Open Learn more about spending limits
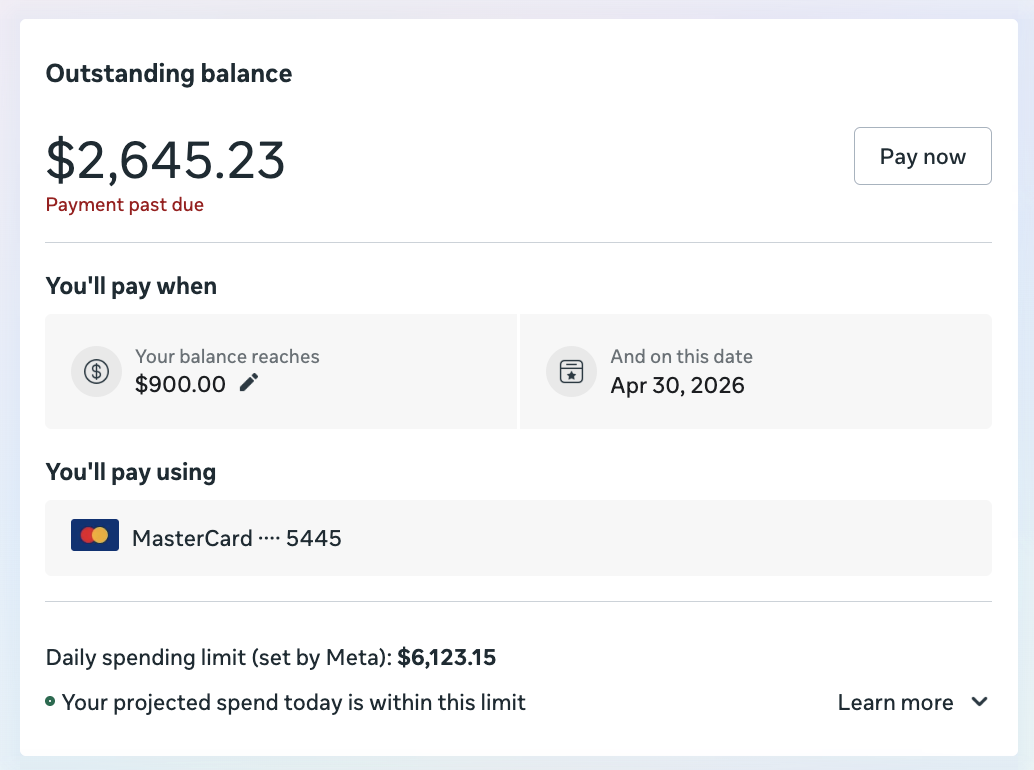 click(895, 702)
